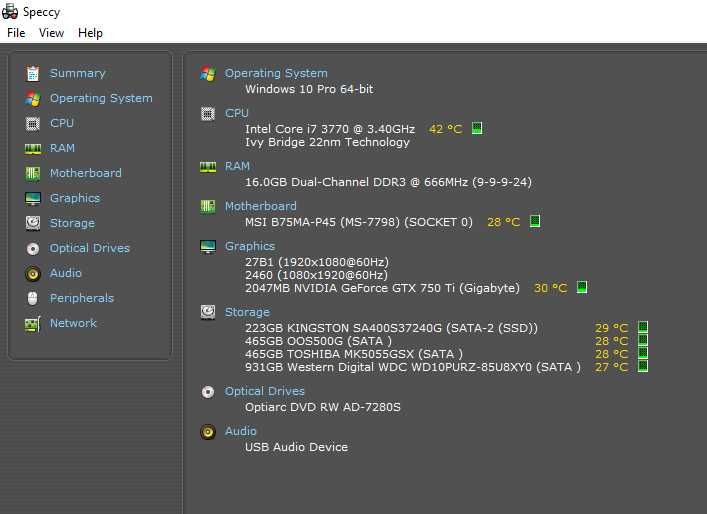Click the Operating System heading link in summary

(276, 73)
